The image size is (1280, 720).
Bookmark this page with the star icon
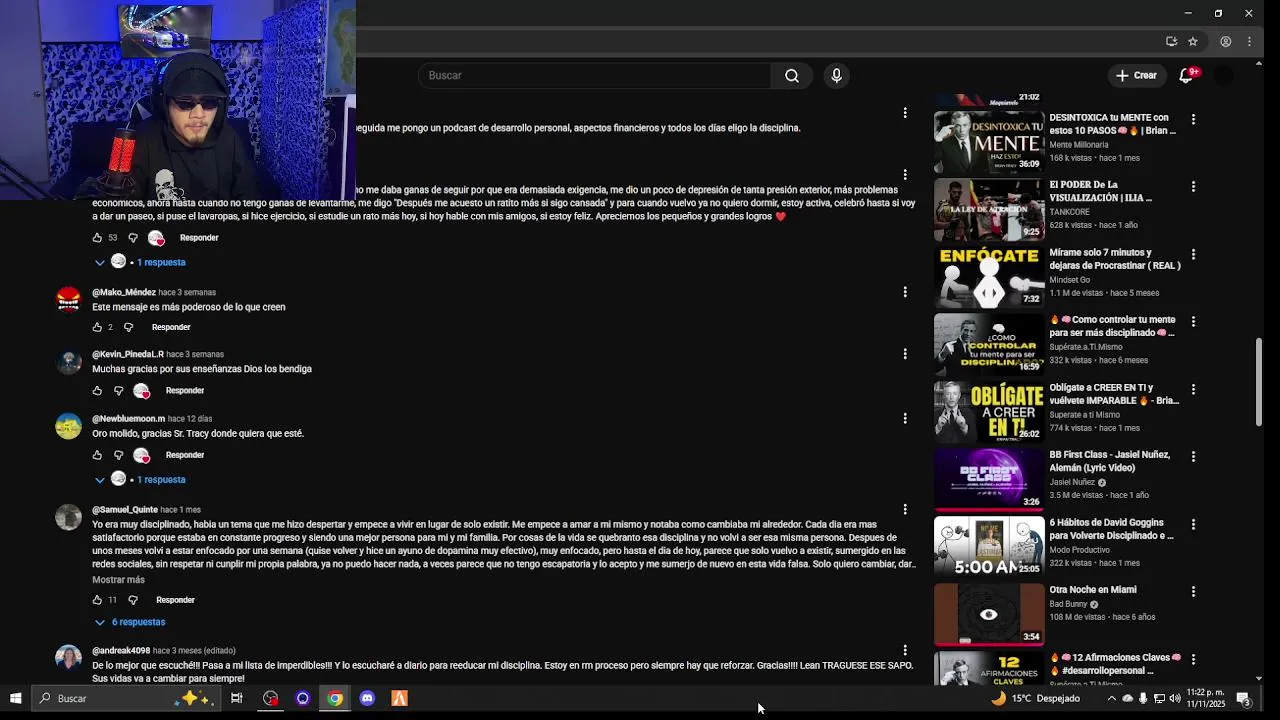[1193, 42]
